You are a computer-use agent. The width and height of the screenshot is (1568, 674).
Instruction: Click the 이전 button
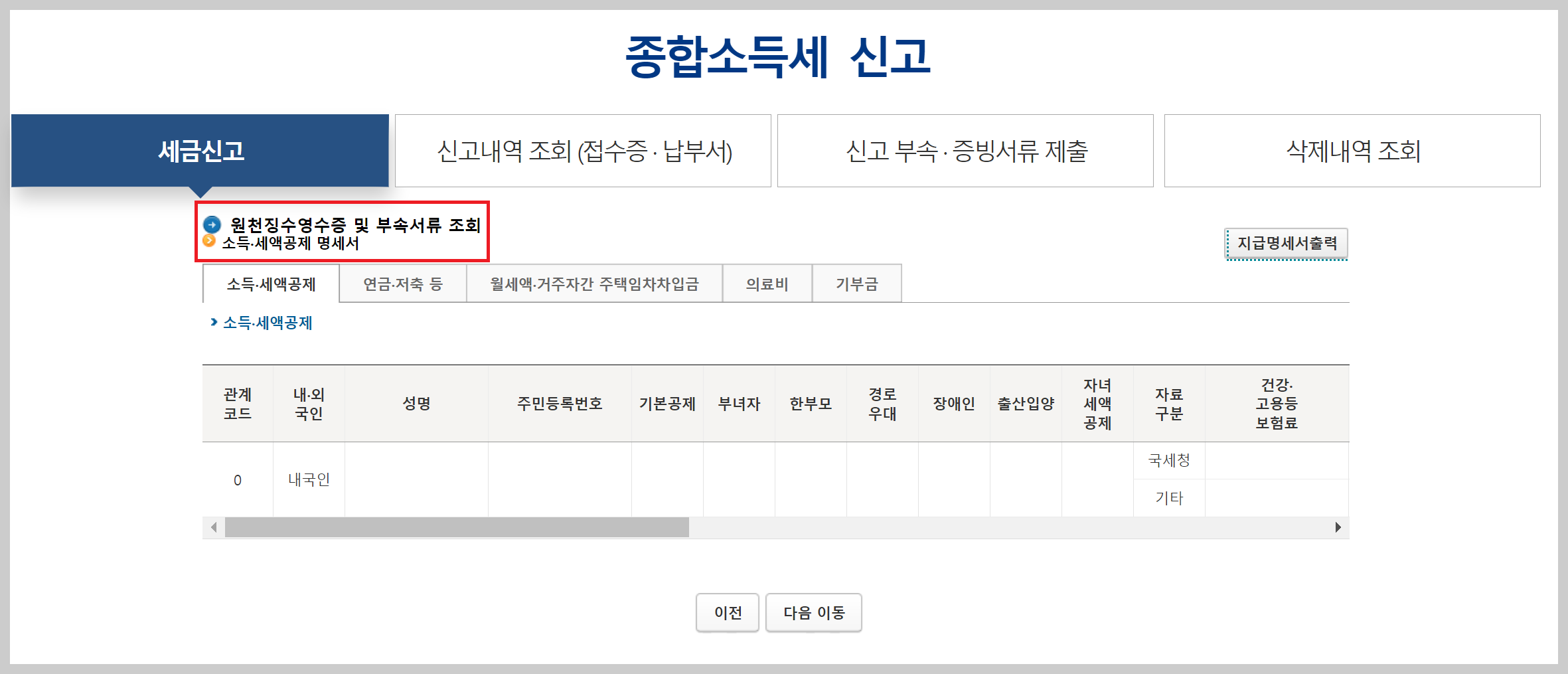click(728, 612)
